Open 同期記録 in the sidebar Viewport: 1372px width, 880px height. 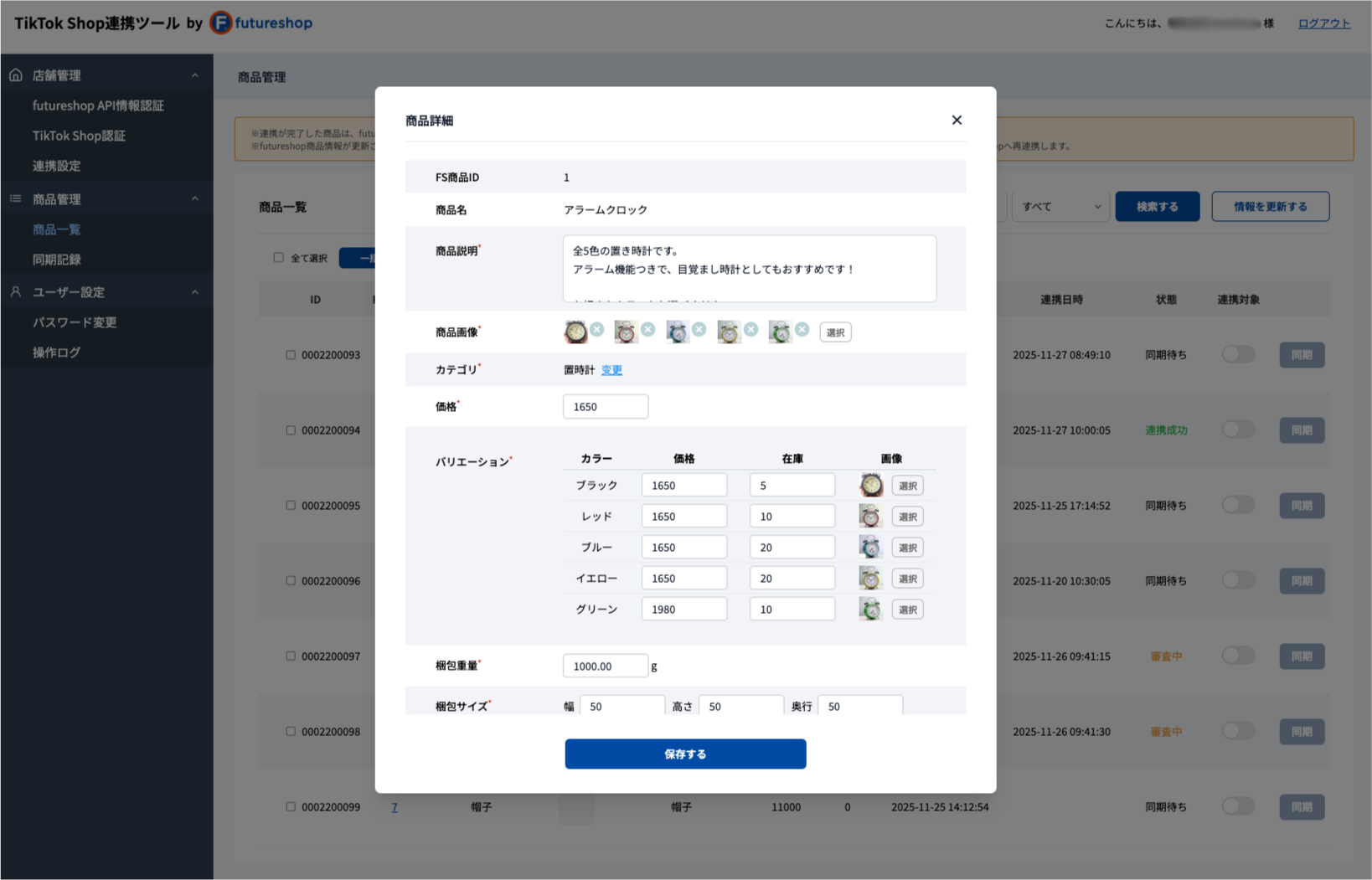coord(57,260)
